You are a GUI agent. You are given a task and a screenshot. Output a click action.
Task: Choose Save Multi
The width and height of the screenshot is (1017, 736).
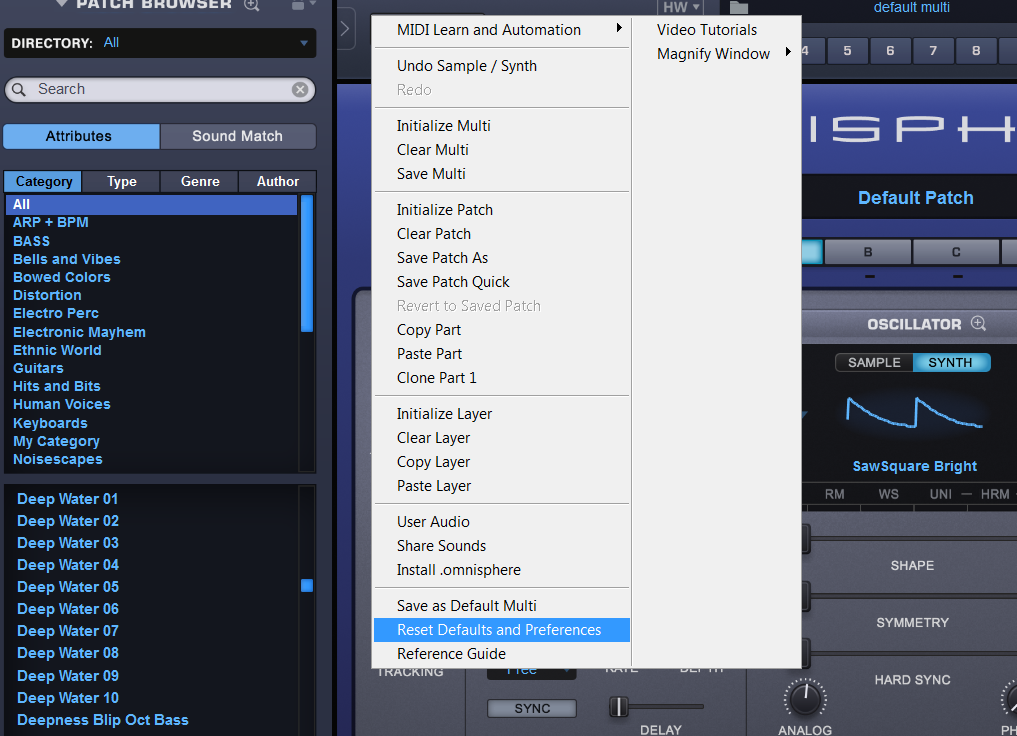tap(502, 174)
